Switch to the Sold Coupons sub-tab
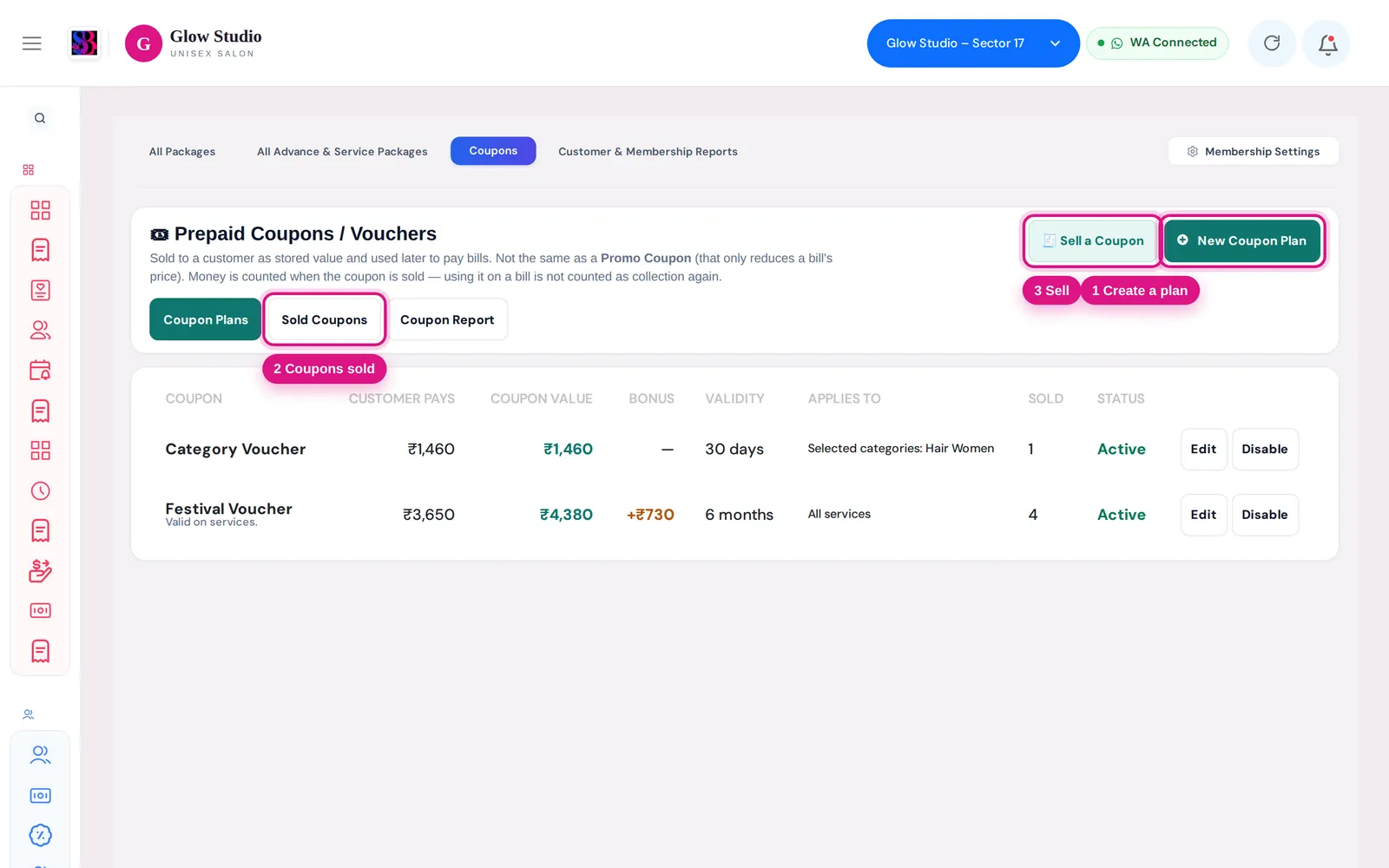Image resolution: width=1389 pixels, height=868 pixels. 324,319
